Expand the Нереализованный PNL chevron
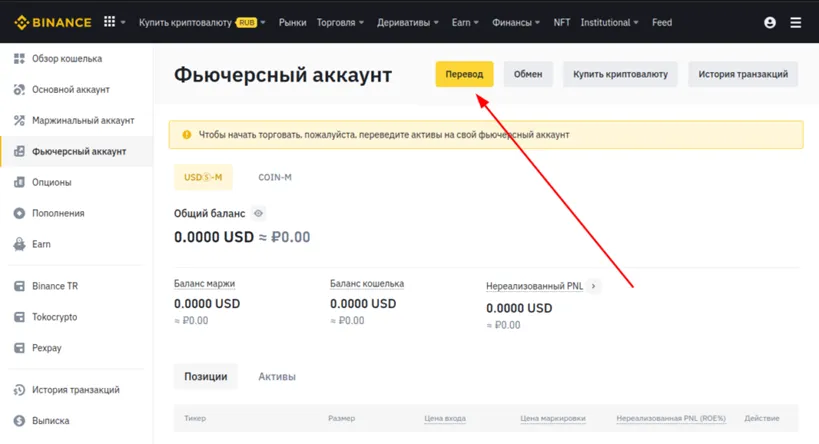The height and width of the screenshot is (444, 819). (x=593, y=286)
